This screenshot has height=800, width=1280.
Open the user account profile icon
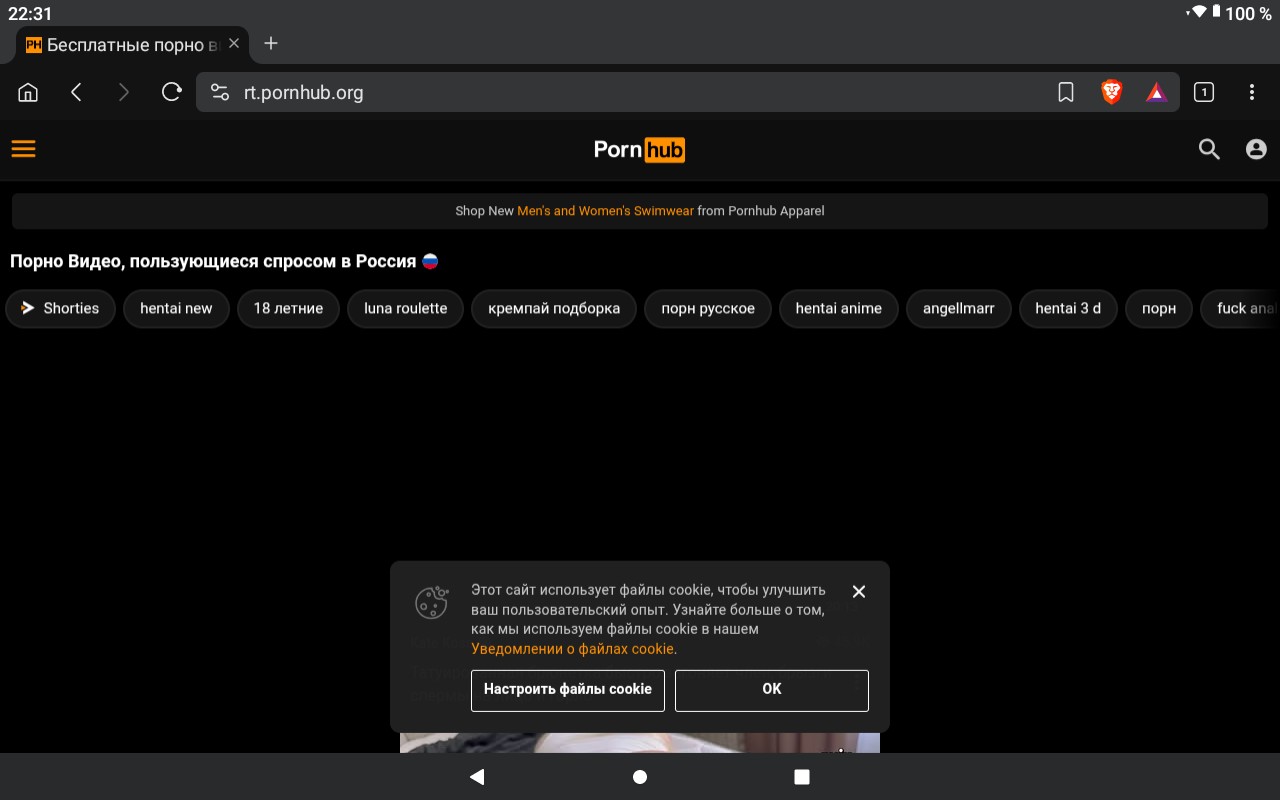pos(1256,149)
